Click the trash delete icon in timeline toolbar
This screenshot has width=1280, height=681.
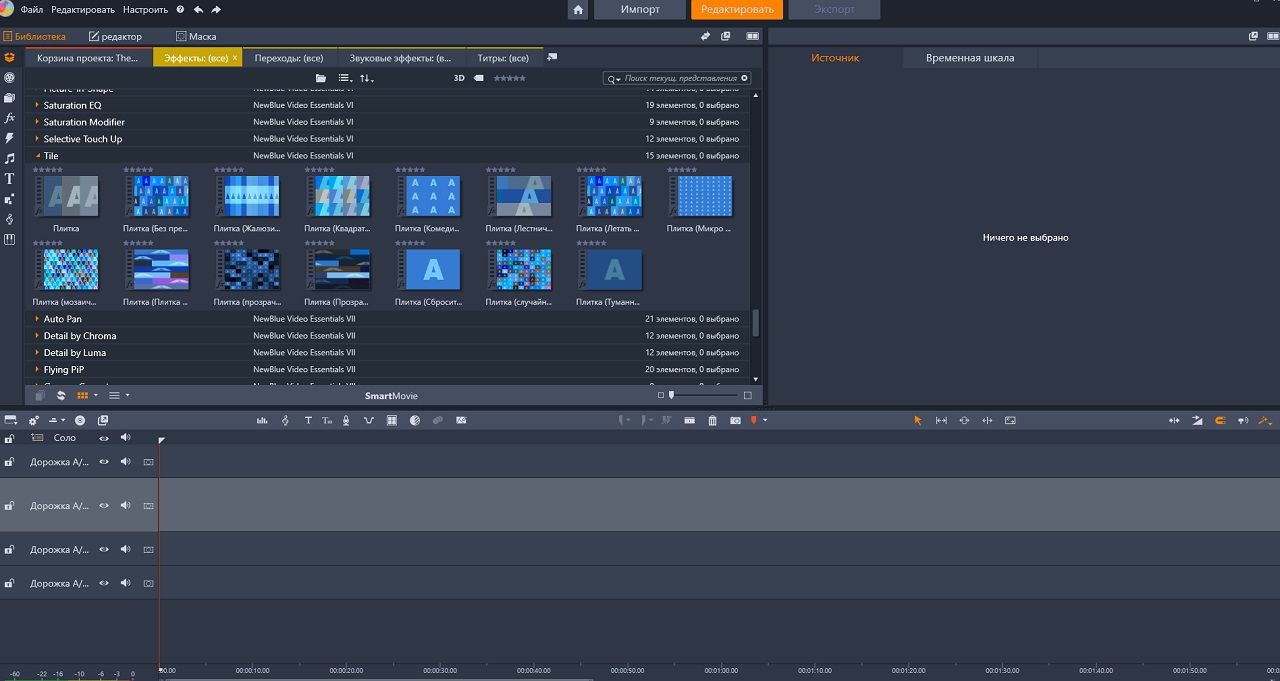712,421
